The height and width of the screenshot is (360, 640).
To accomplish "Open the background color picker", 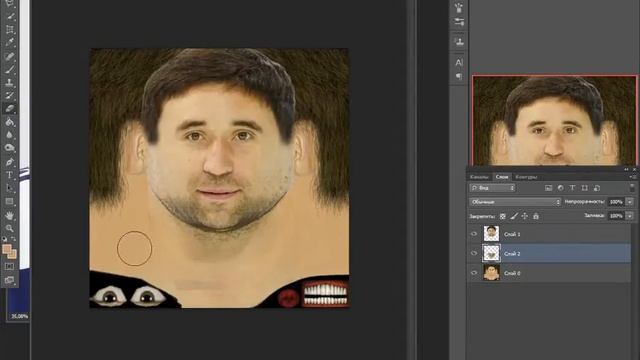I will click(x=13, y=255).
